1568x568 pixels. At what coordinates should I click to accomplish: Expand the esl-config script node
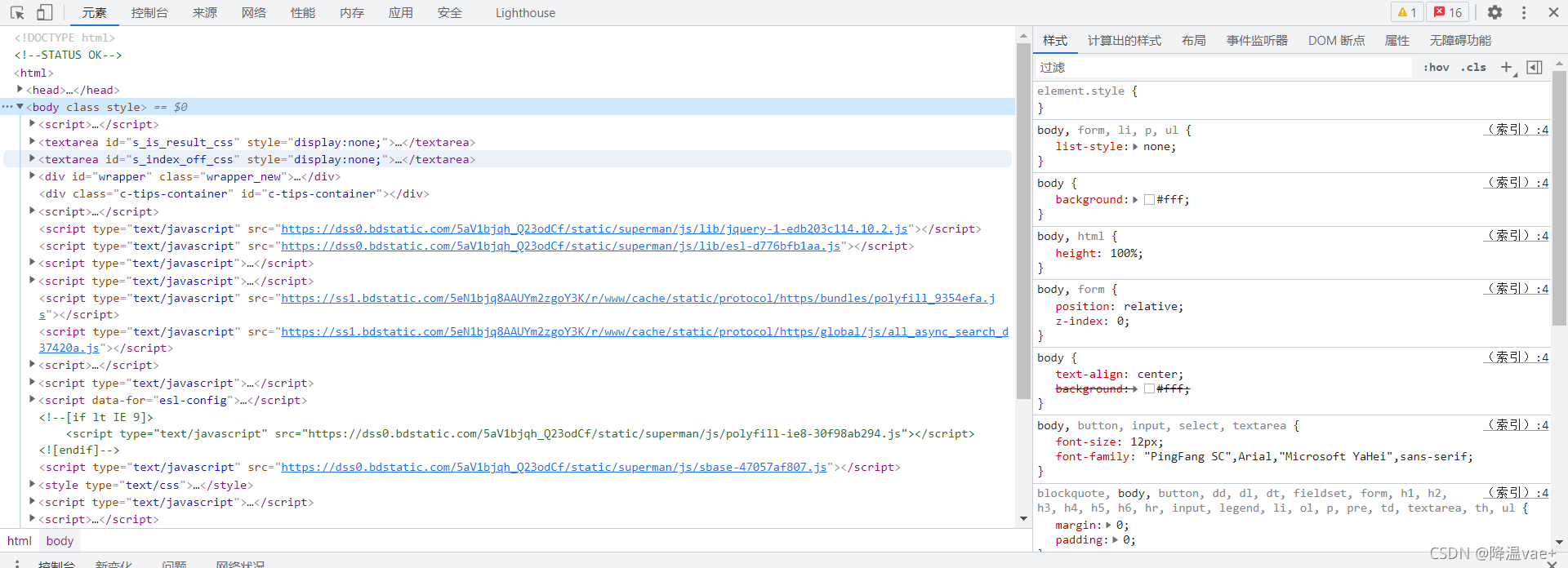(x=32, y=399)
